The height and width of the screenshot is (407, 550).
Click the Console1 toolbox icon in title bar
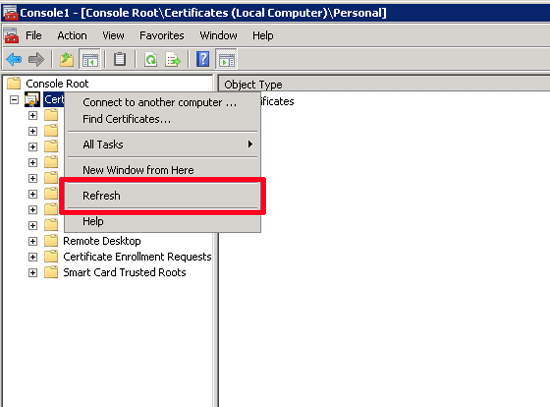point(10,13)
